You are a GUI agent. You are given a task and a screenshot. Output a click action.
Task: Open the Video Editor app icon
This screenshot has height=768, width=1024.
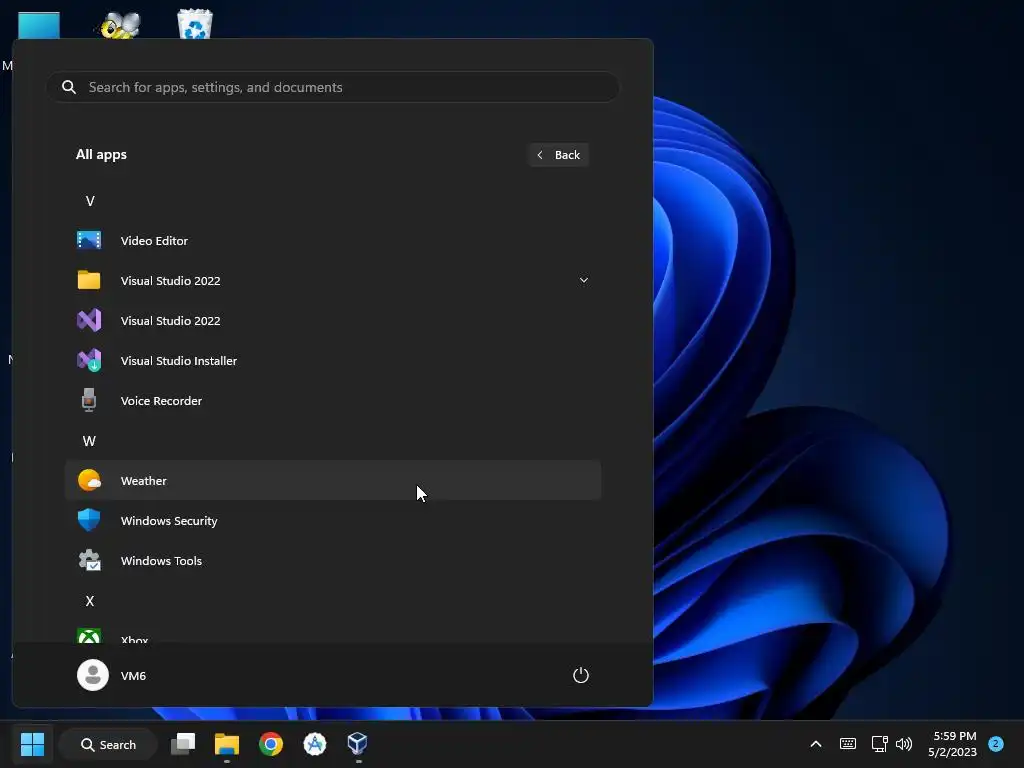(89, 240)
